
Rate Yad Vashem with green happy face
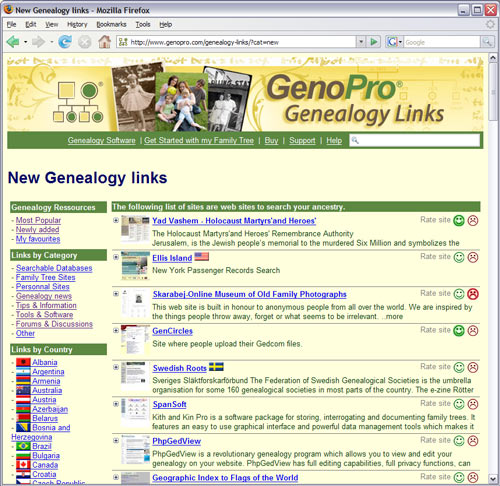tap(459, 220)
